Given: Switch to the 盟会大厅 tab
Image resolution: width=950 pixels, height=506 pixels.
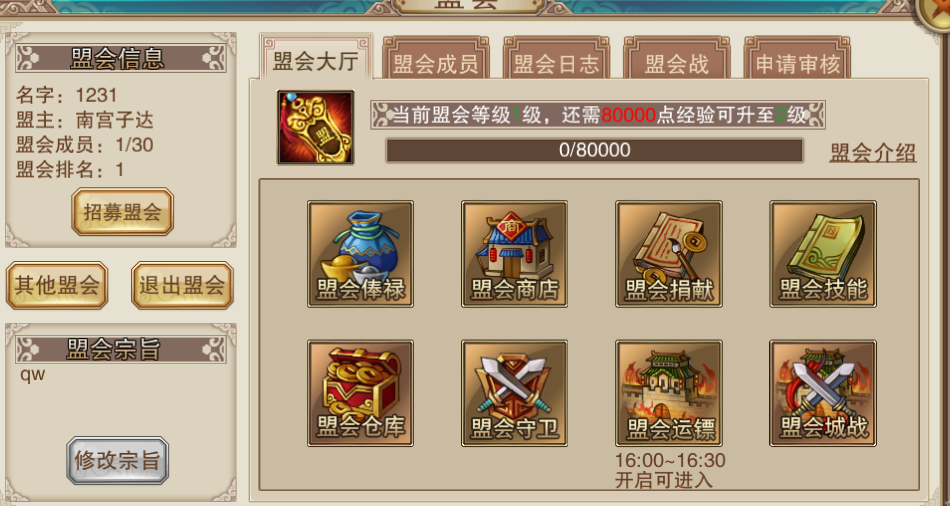Looking at the screenshot, I should (316, 58).
